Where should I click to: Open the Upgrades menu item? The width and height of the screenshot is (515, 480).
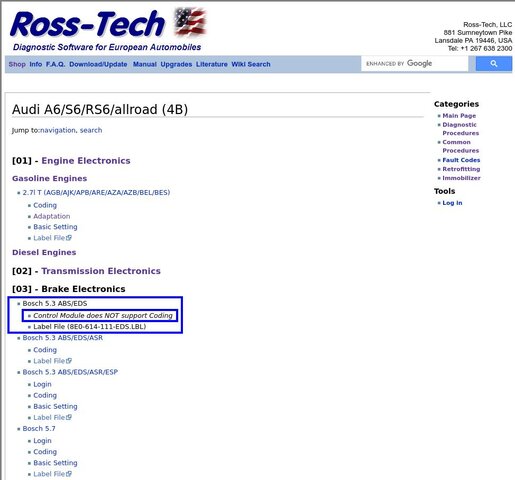(176, 64)
